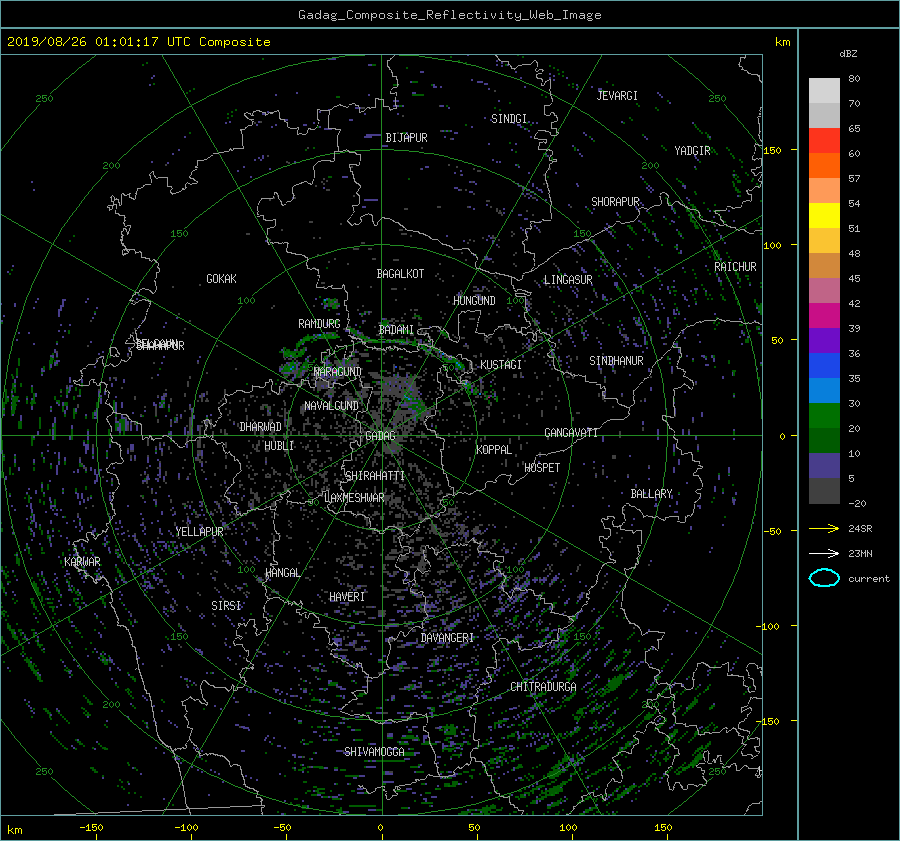Viewport: 900px width, 841px height.
Task: Click the KUSTAGI city label
Action: pyautogui.click(x=501, y=365)
